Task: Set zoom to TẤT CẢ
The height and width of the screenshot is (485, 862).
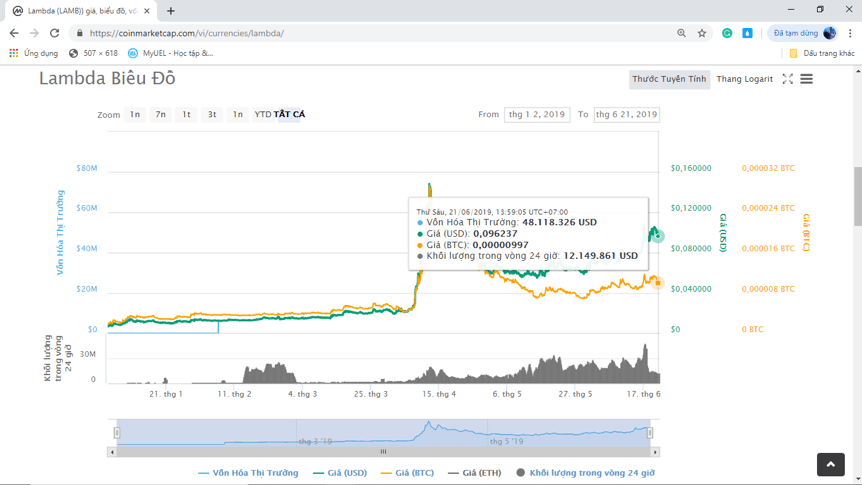Action: click(x=289, y=114)
